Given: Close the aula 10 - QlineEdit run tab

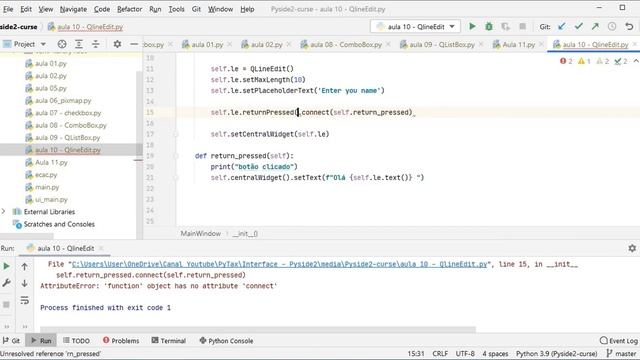Looking at the screenshot, I should 101,248.
